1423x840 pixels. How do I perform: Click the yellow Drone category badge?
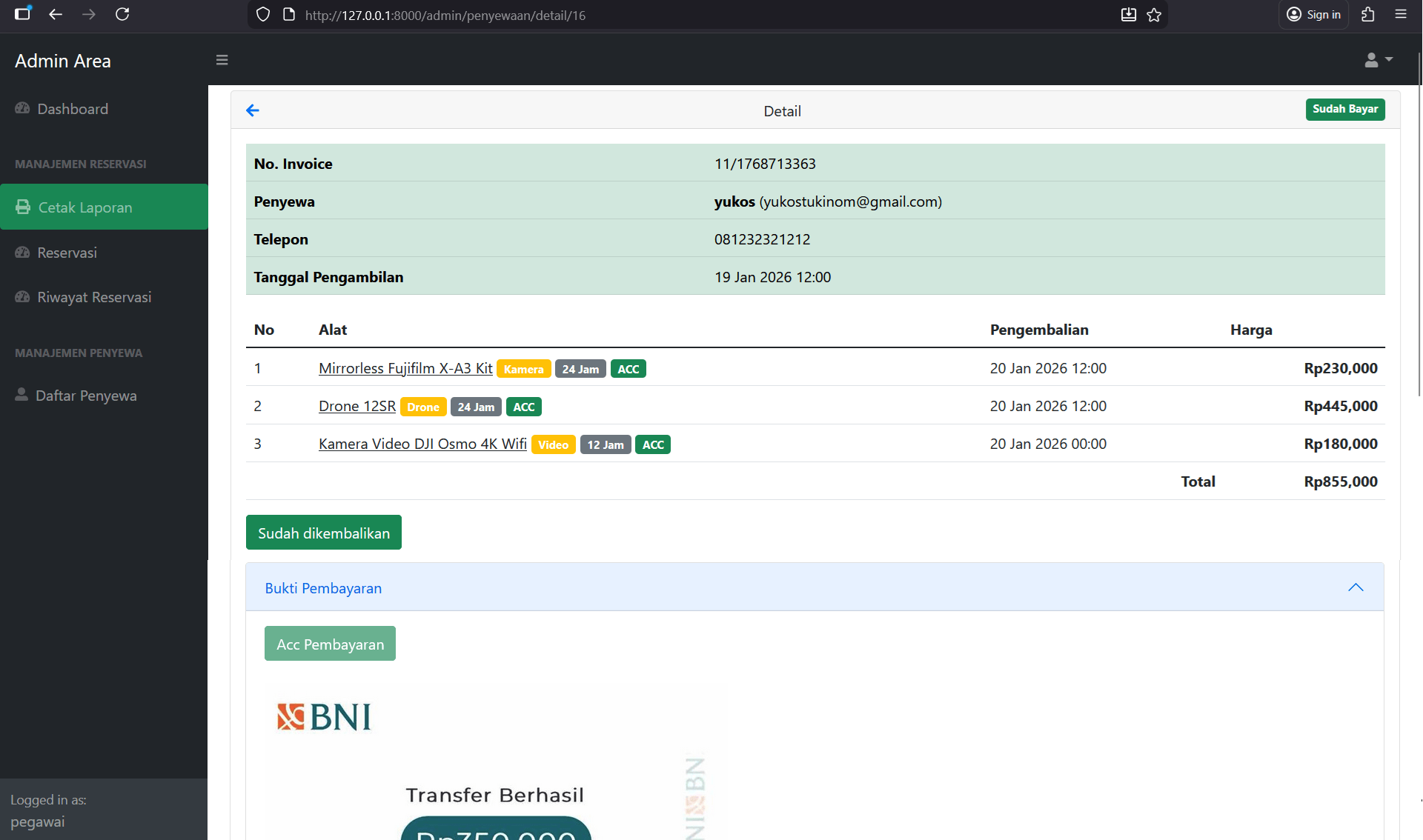pos(423,407)
